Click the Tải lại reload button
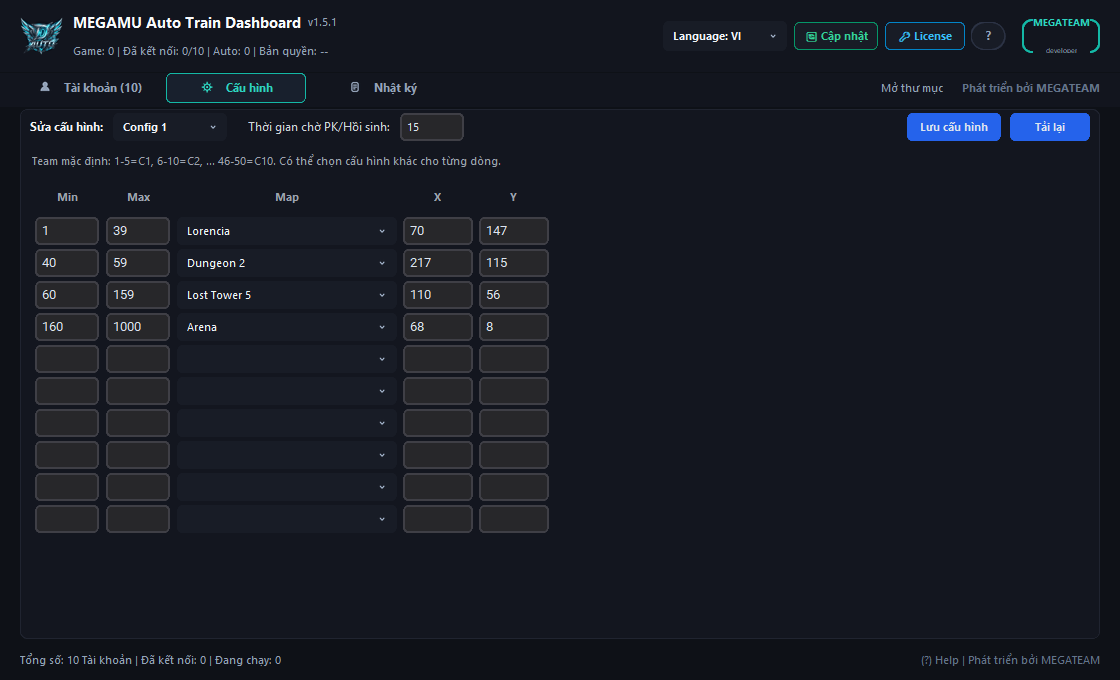The height and width of the screenshot is (680, 1120). (x=1049, y=126)
